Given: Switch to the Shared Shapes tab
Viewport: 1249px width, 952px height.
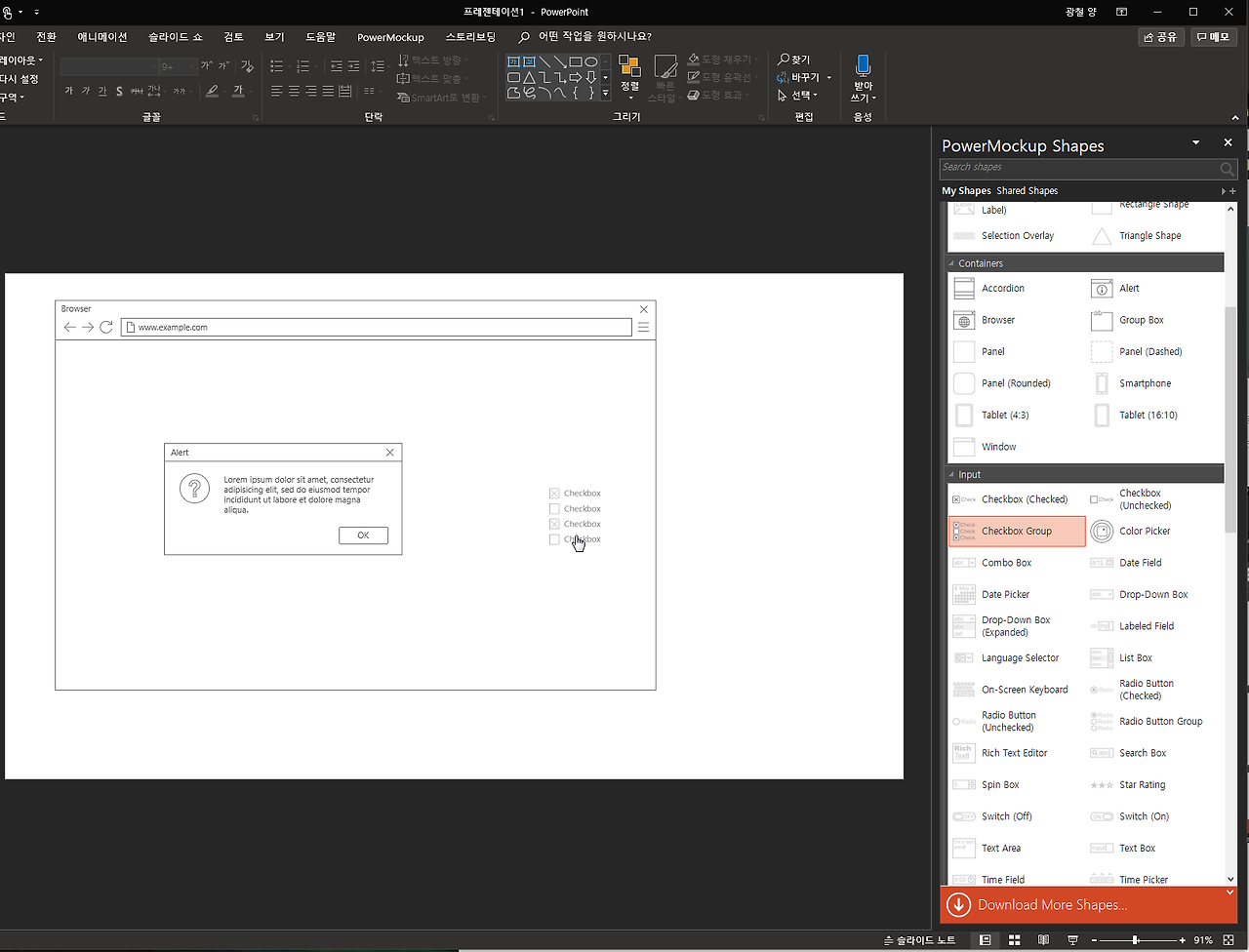Looking at the screenshot, I should pos(1027,191).
